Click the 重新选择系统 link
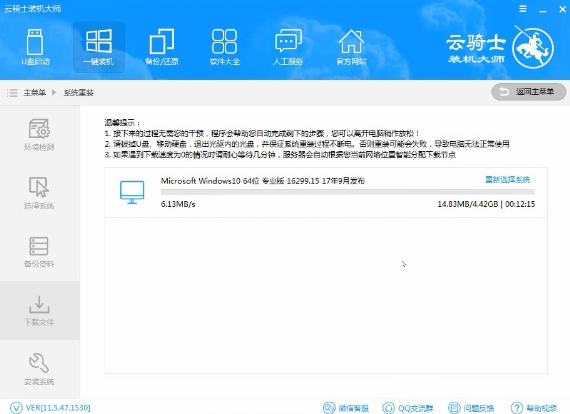This screenshot has height=414, width=570. (507, 179)
